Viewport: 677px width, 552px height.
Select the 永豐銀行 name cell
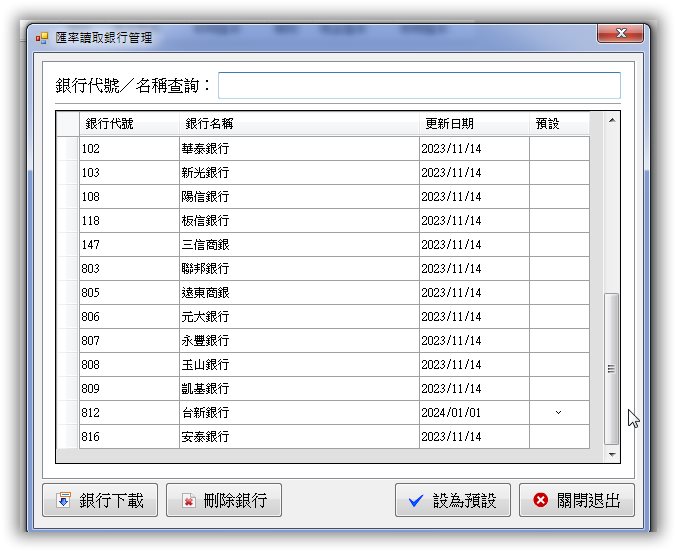pos(299,341)
